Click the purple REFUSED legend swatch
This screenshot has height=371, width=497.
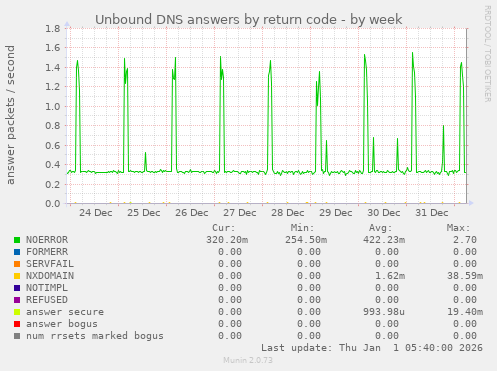click(x=17, y=300)
